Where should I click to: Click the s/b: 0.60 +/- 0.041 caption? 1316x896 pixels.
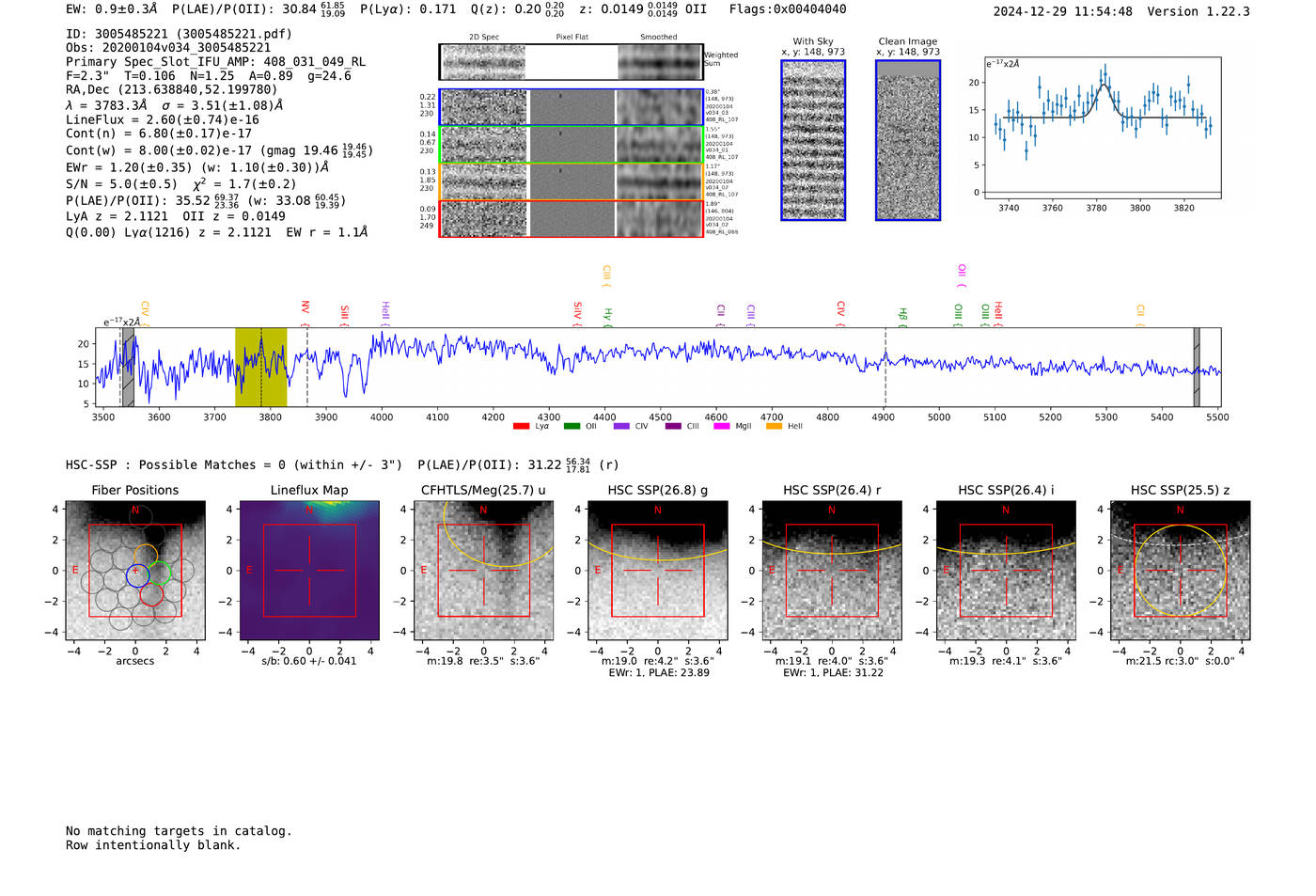[x=309, y=661]
